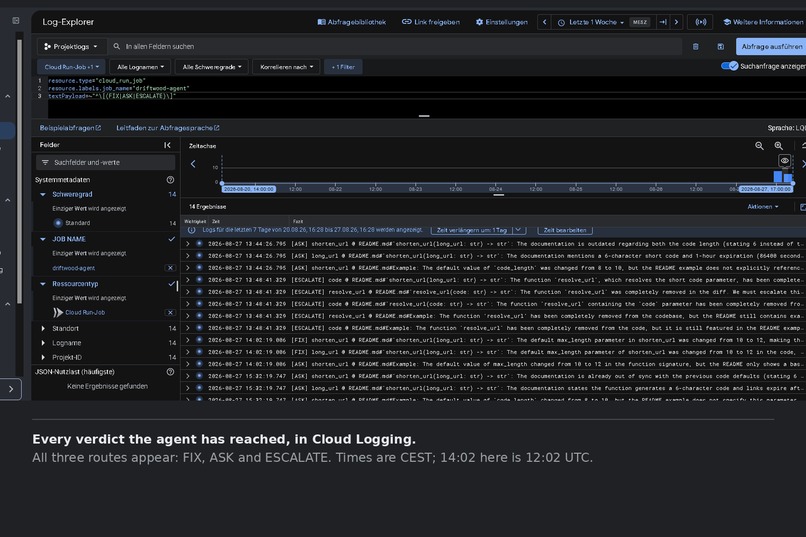Open the Aktionen dropdown menu
The image size is (806, 537).
[763, 207]
